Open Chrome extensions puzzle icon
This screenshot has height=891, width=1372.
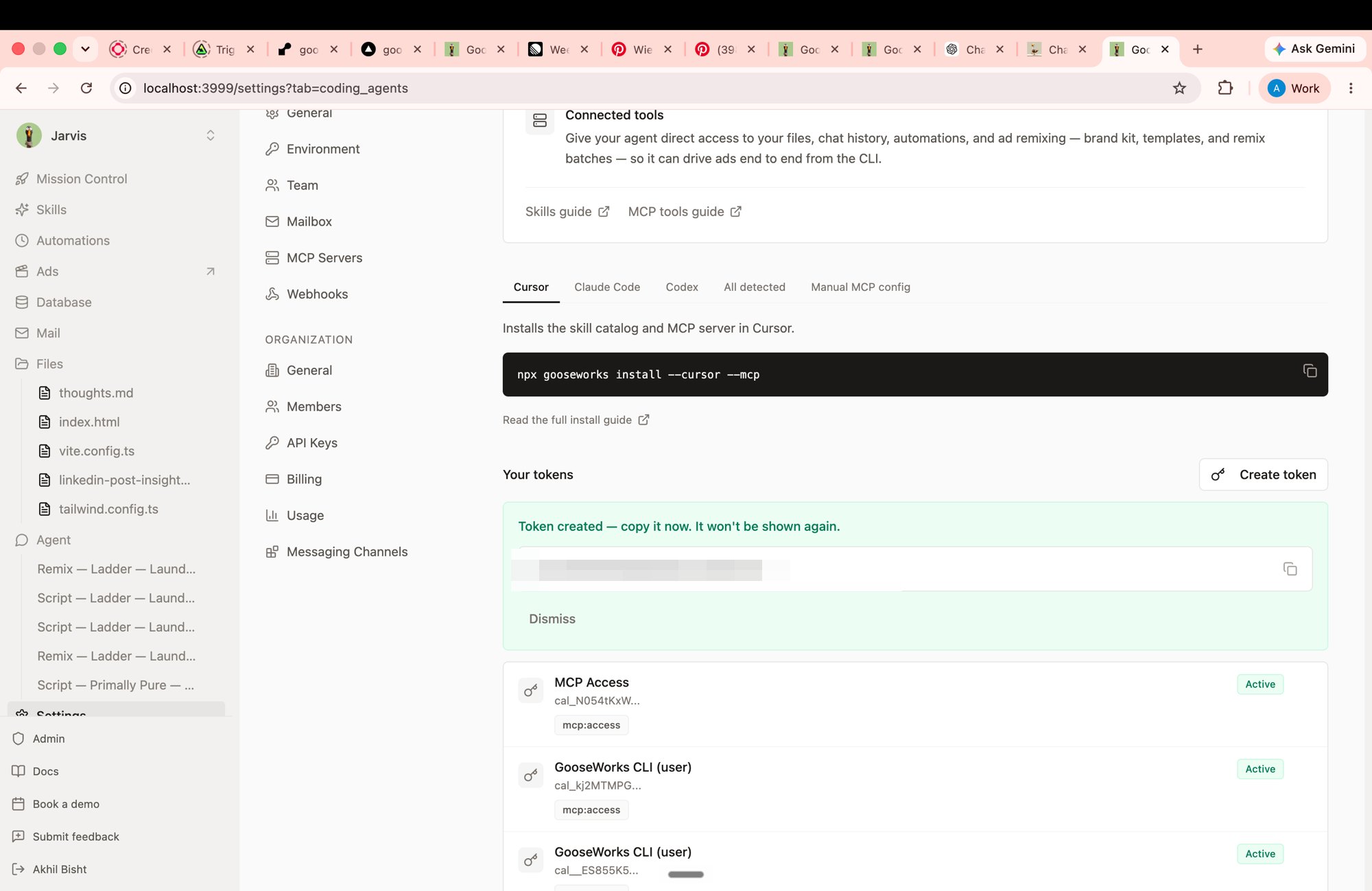point(1225,88)
